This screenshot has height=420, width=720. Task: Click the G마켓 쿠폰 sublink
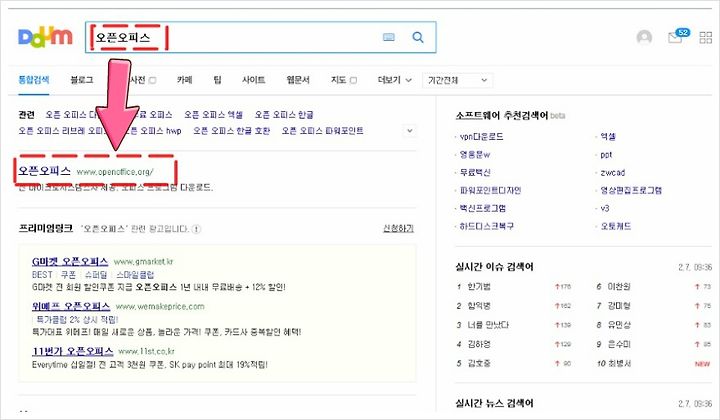click(68, 274)
